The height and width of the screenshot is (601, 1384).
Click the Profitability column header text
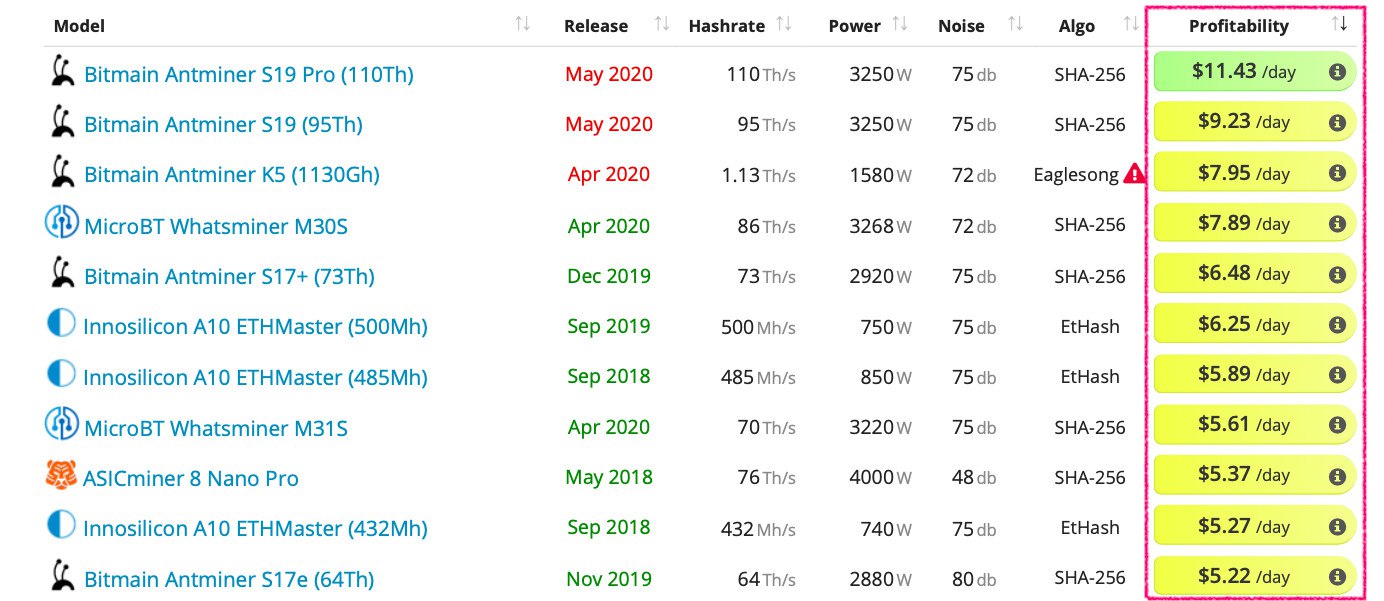tap(1239, 26)
